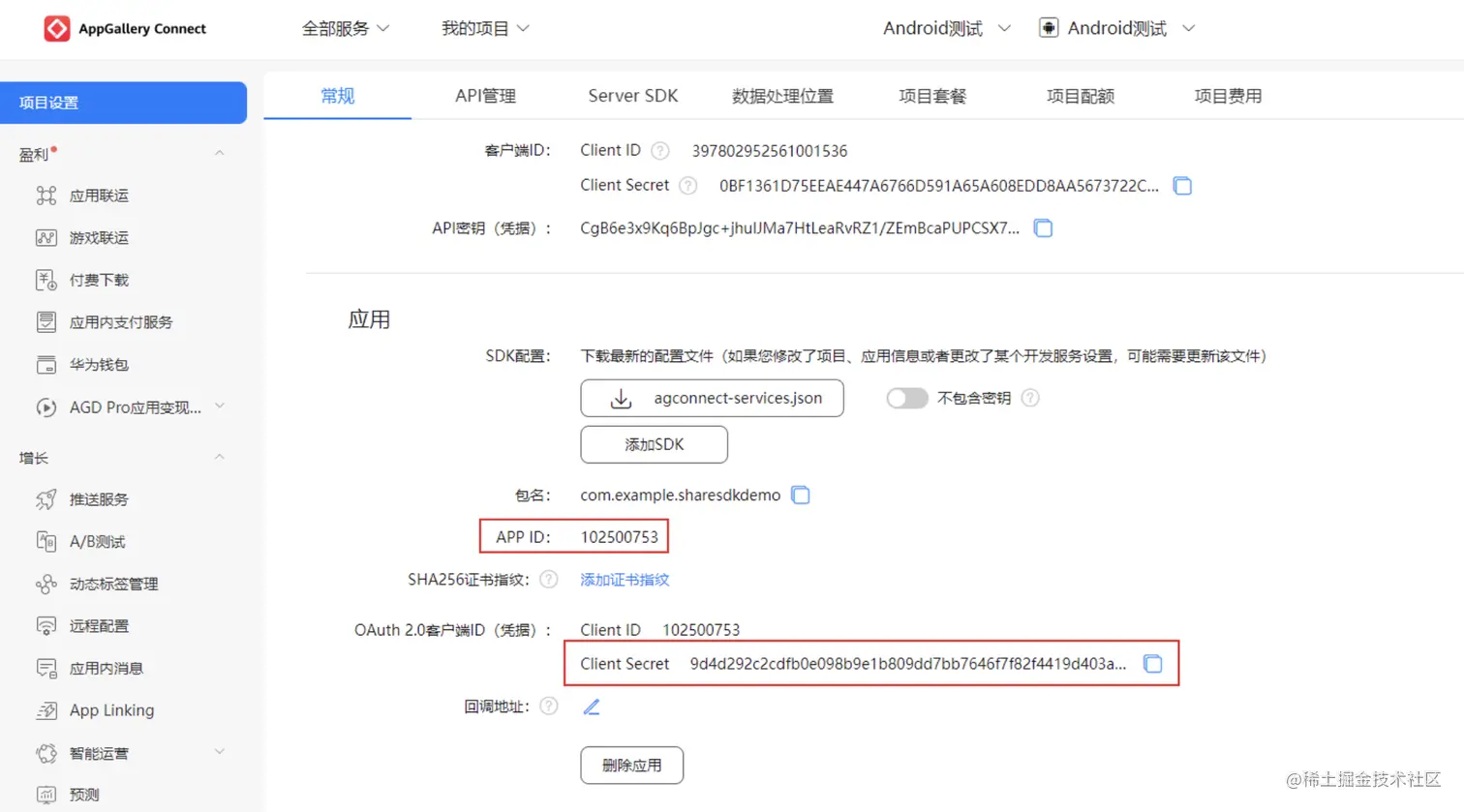Copy the package name com.example.sharesdkdemo
1464x812 pixels.
click(800, 494)
